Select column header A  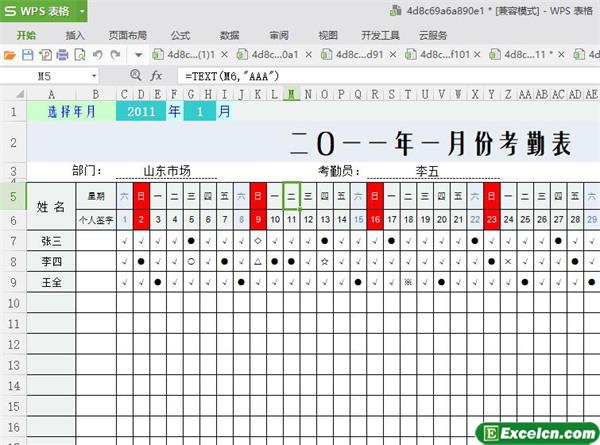(51, 94)
